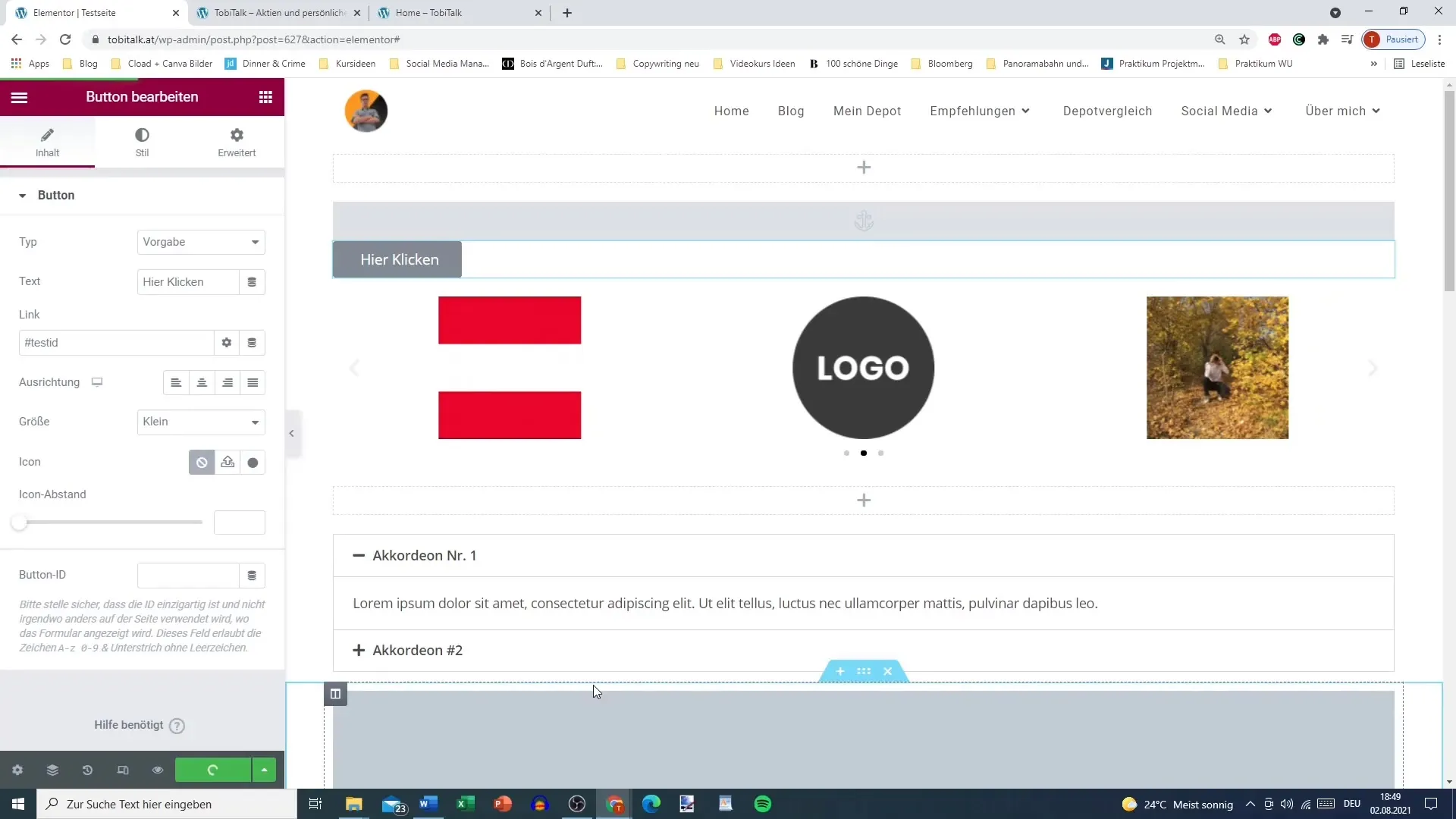This screenshot has height=819, width=1456.
Task: Toggle responsive mode icon
Action: [123, 770]
